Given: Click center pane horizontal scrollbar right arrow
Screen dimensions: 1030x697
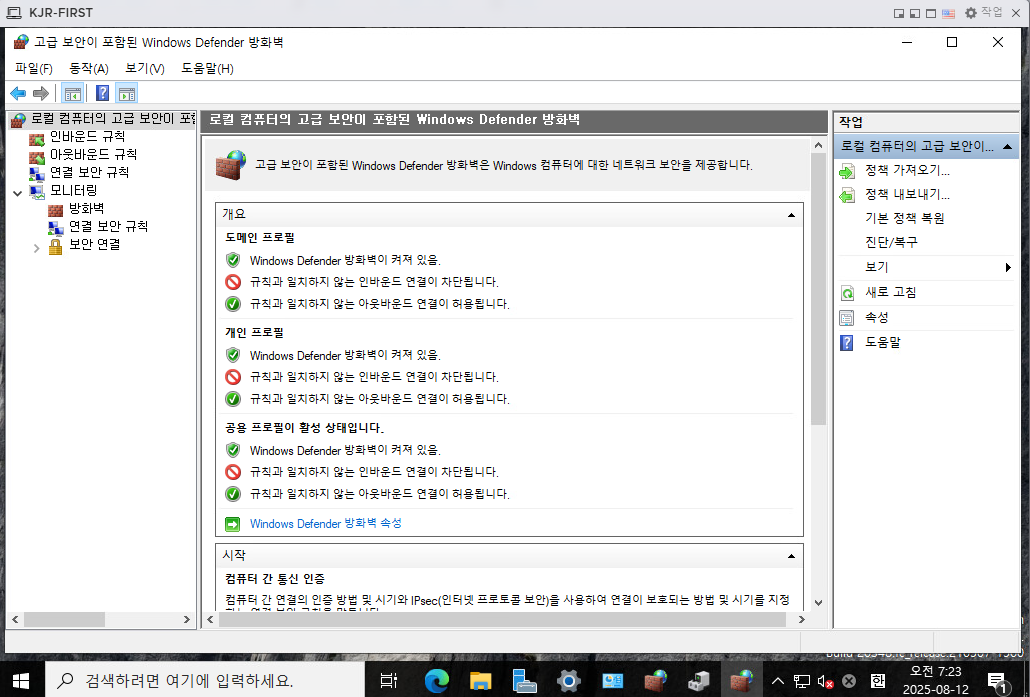Looking at the screenshot, I should [801, 619].
